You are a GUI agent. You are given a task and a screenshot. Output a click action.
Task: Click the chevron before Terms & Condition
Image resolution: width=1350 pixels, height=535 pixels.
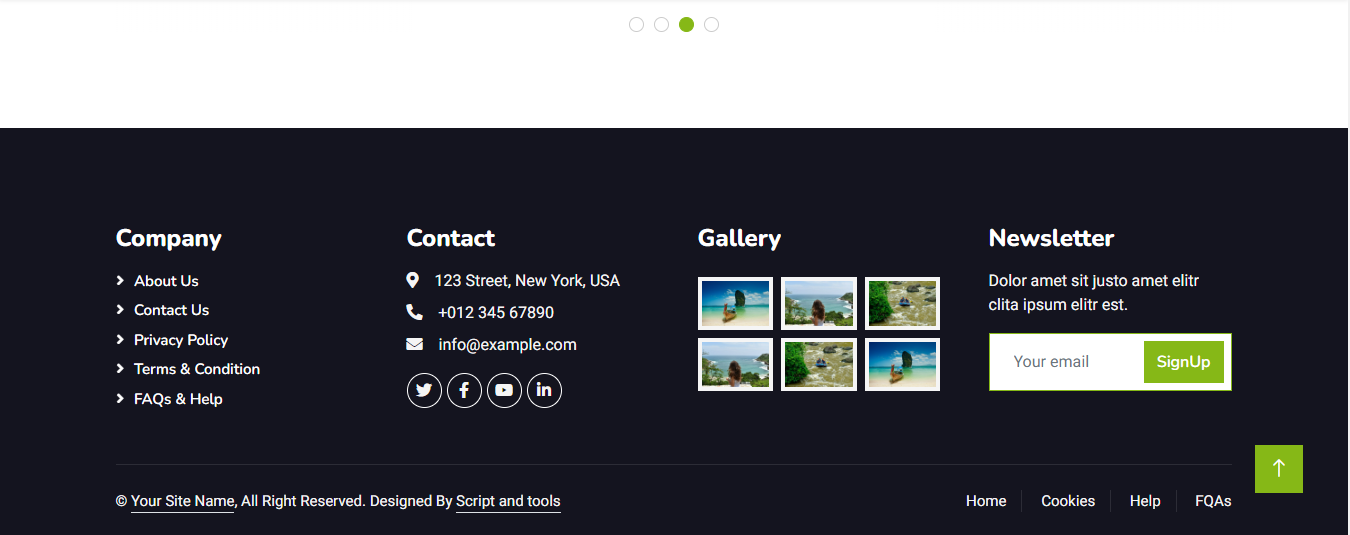click(x=120, y=369)
